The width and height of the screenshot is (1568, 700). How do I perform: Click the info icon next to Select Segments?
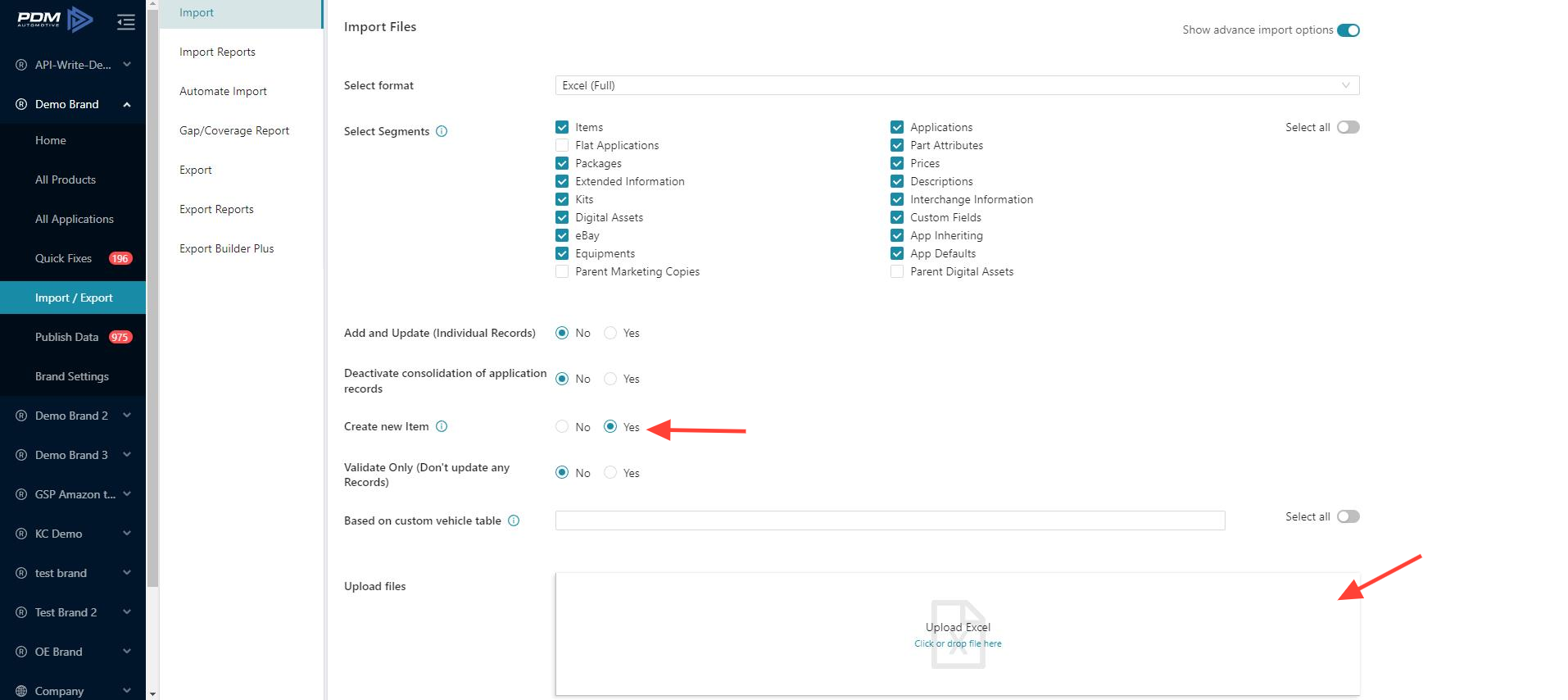[x=442, y=131]
